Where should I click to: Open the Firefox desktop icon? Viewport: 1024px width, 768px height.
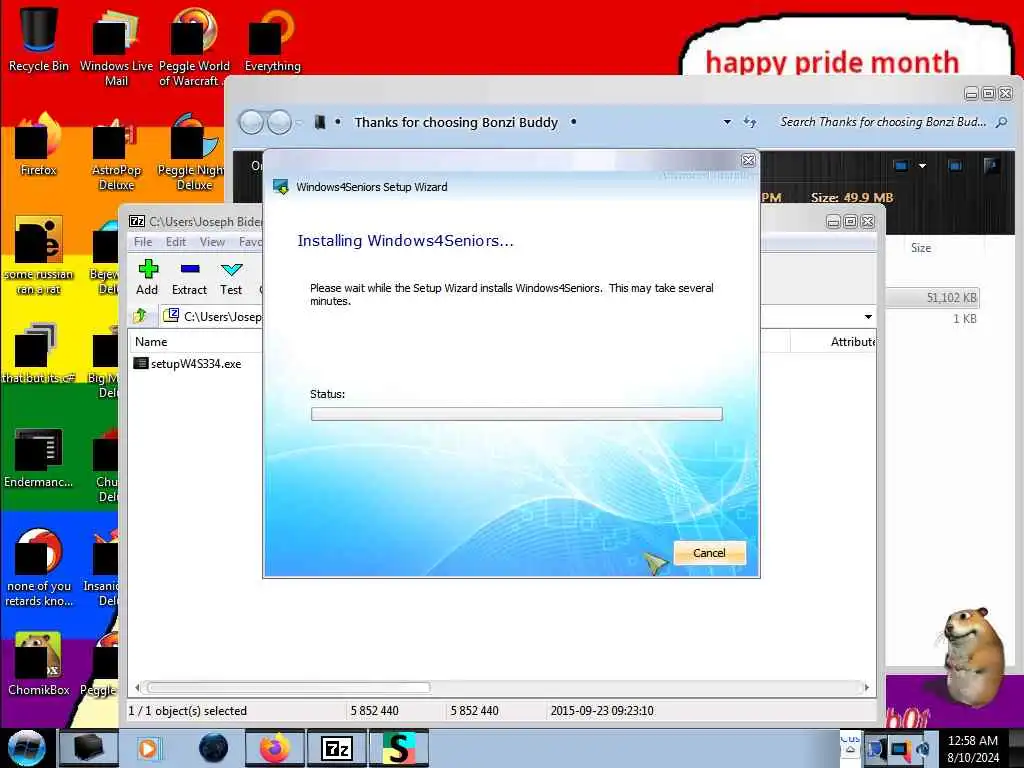tap(39, 144)
